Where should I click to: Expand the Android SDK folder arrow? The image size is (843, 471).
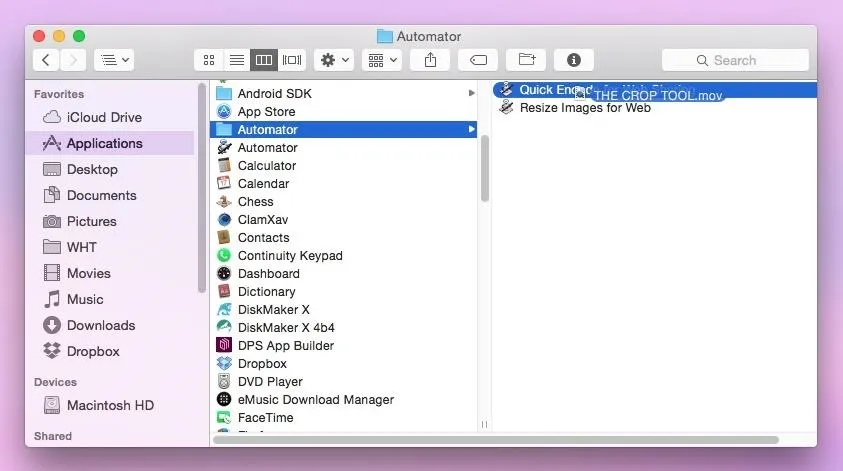pyautogui.click(x=471, y=93)
